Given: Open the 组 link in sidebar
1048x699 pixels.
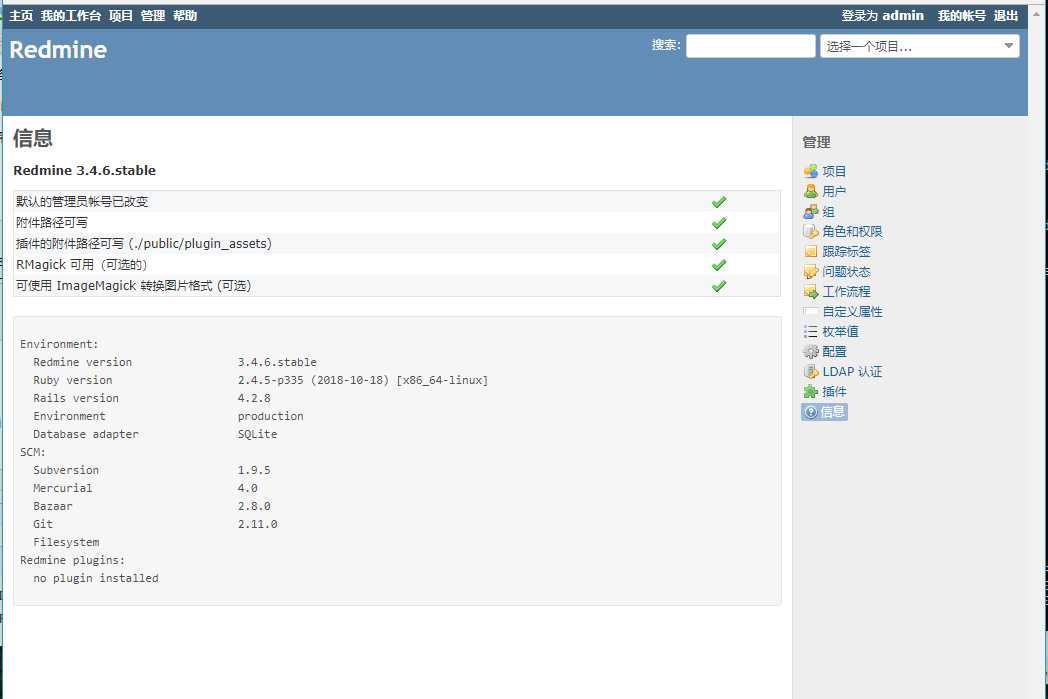Looking at the screenshot, I should (x=828, y=212).
